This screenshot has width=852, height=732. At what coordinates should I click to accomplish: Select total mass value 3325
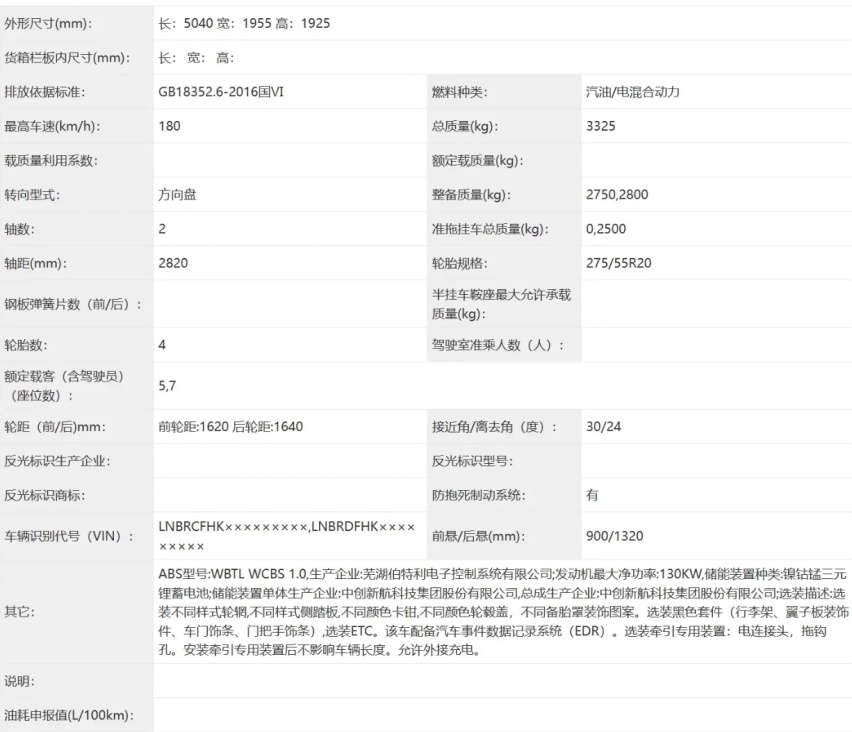(601, 126)
